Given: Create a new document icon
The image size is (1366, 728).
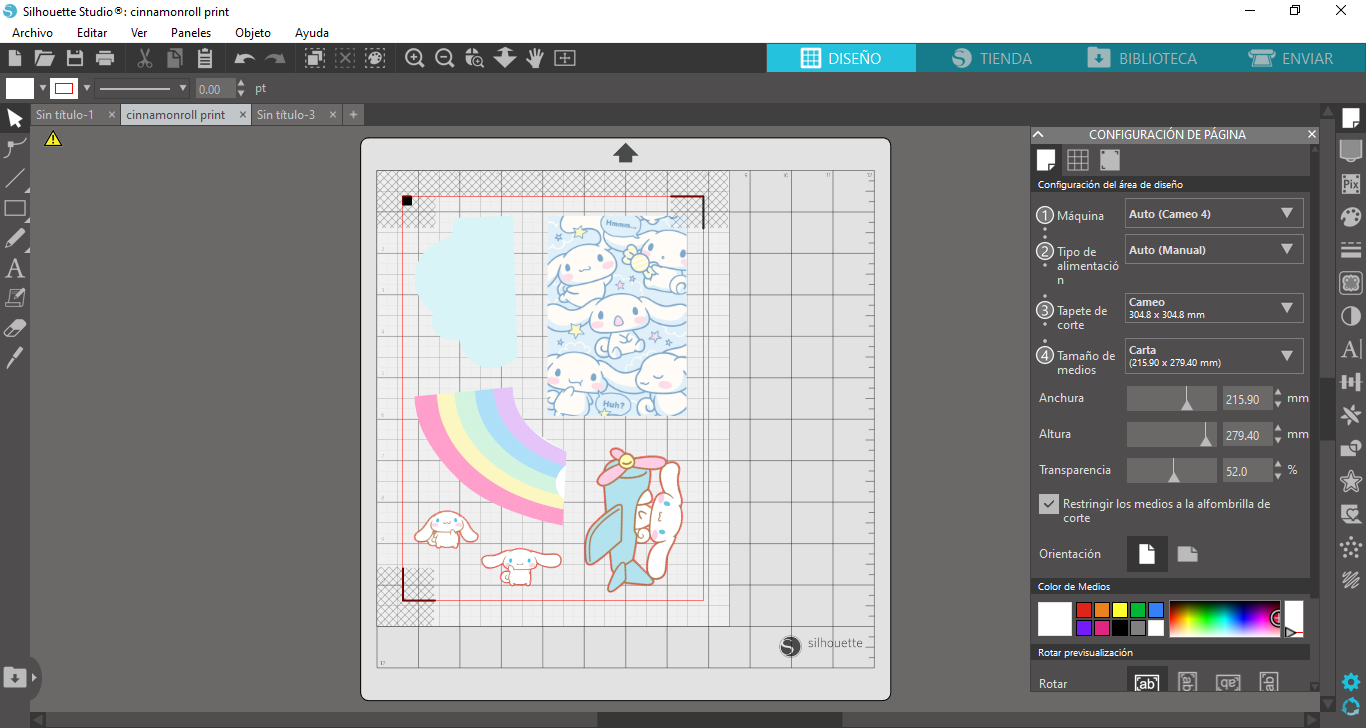Looking at the screenshot, I should [15, 58].
